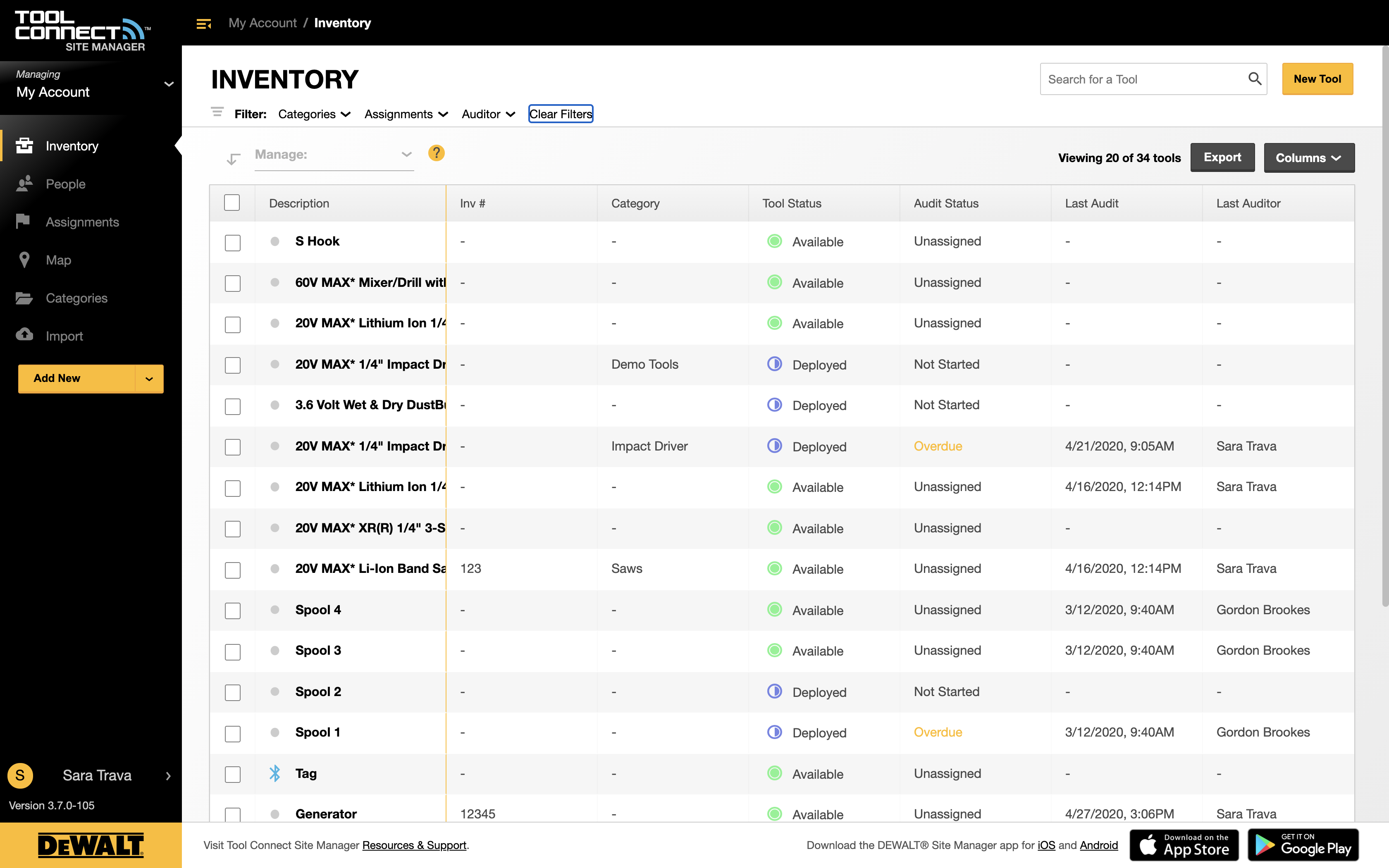Click the New Tool button
The image size is (1389, 868).
pyautogui.click(x=1317, y=79)
